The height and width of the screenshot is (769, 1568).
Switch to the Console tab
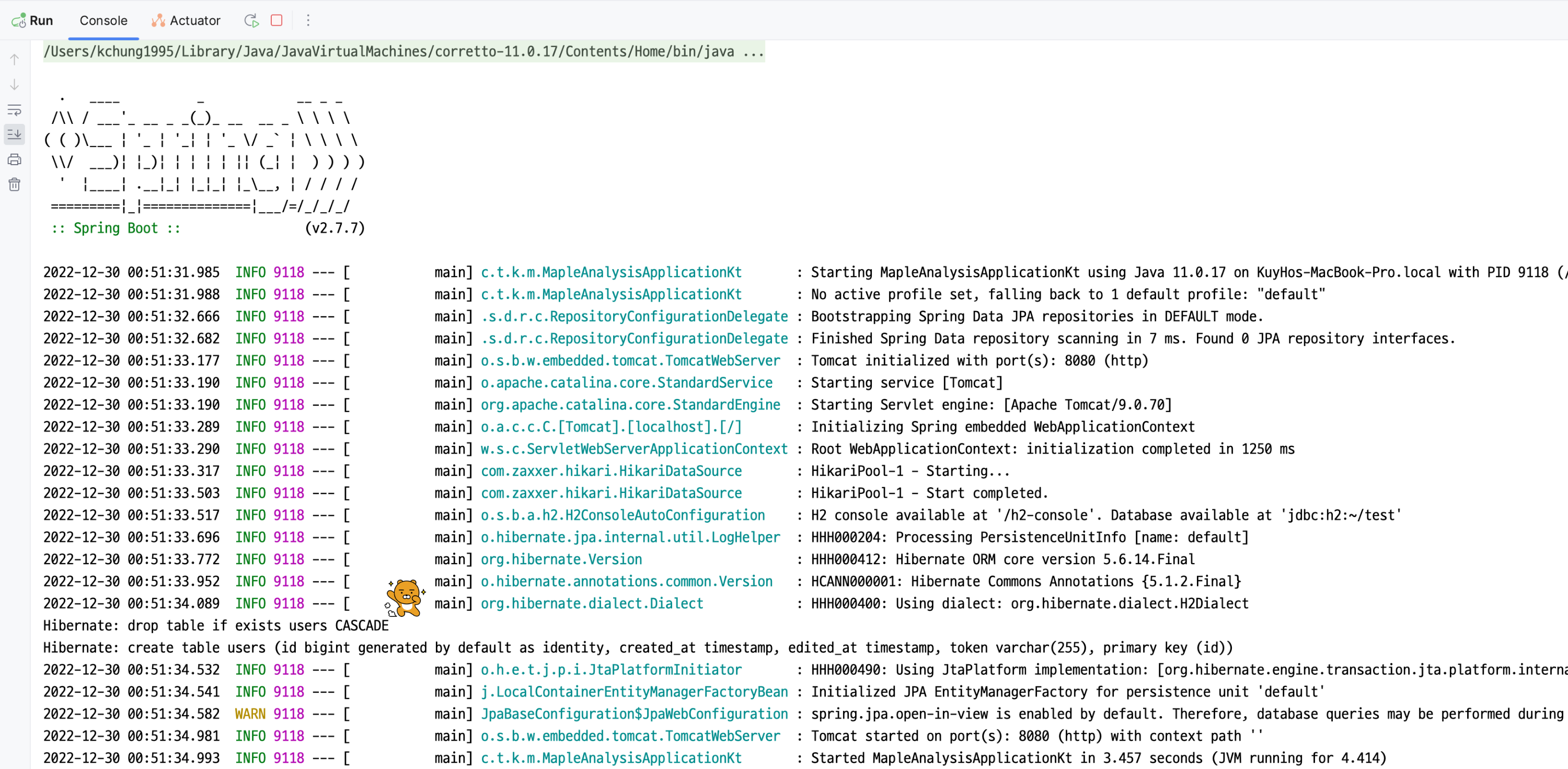coord(103,21)
